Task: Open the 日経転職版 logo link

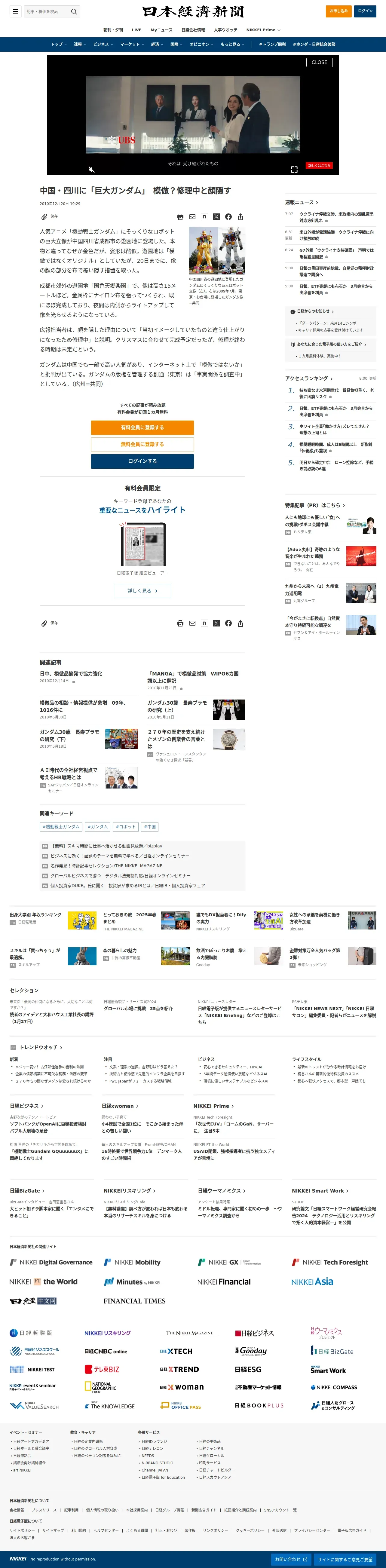Action: tap(31, 1333)
